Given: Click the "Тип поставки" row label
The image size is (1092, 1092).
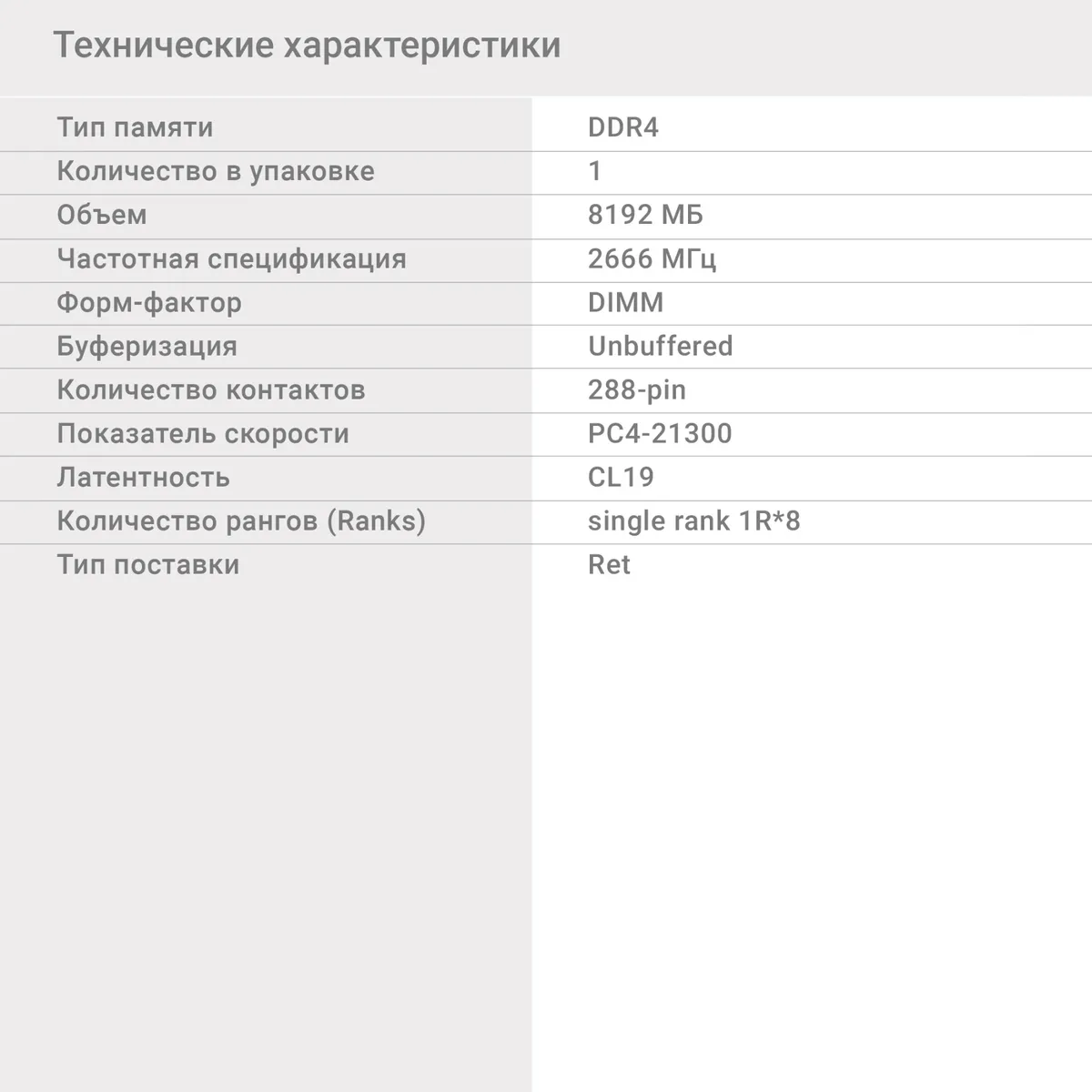Looking at the screenshot, I should coord(147,564).
